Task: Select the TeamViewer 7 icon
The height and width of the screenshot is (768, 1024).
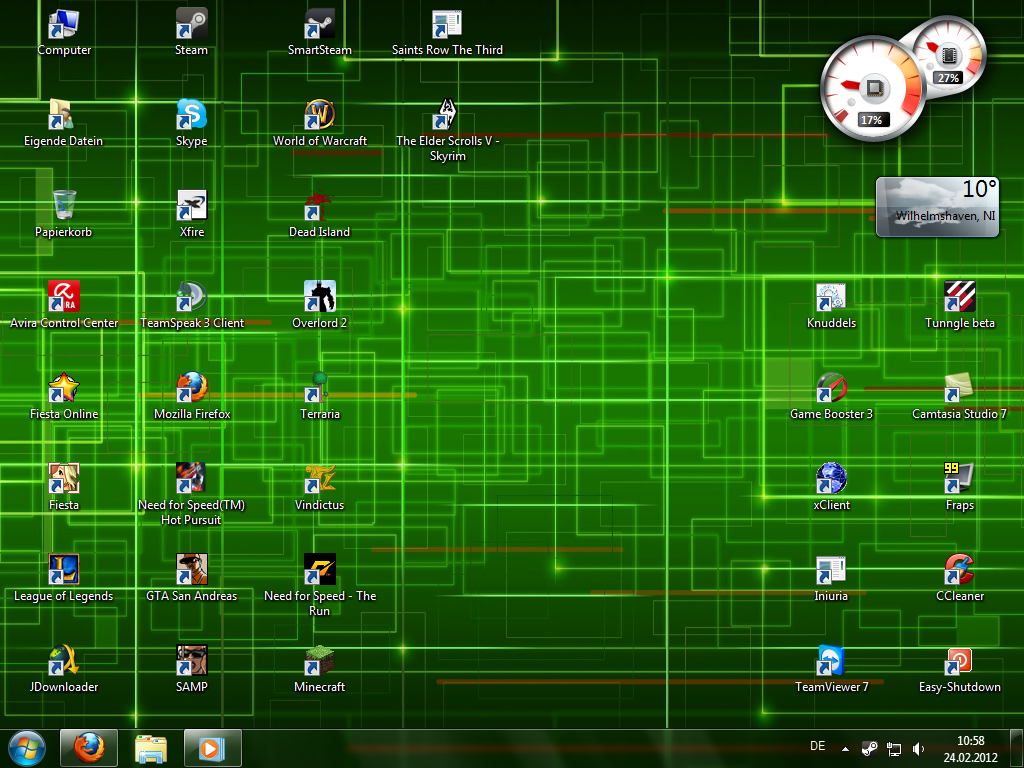Action: tap(831, 660)
